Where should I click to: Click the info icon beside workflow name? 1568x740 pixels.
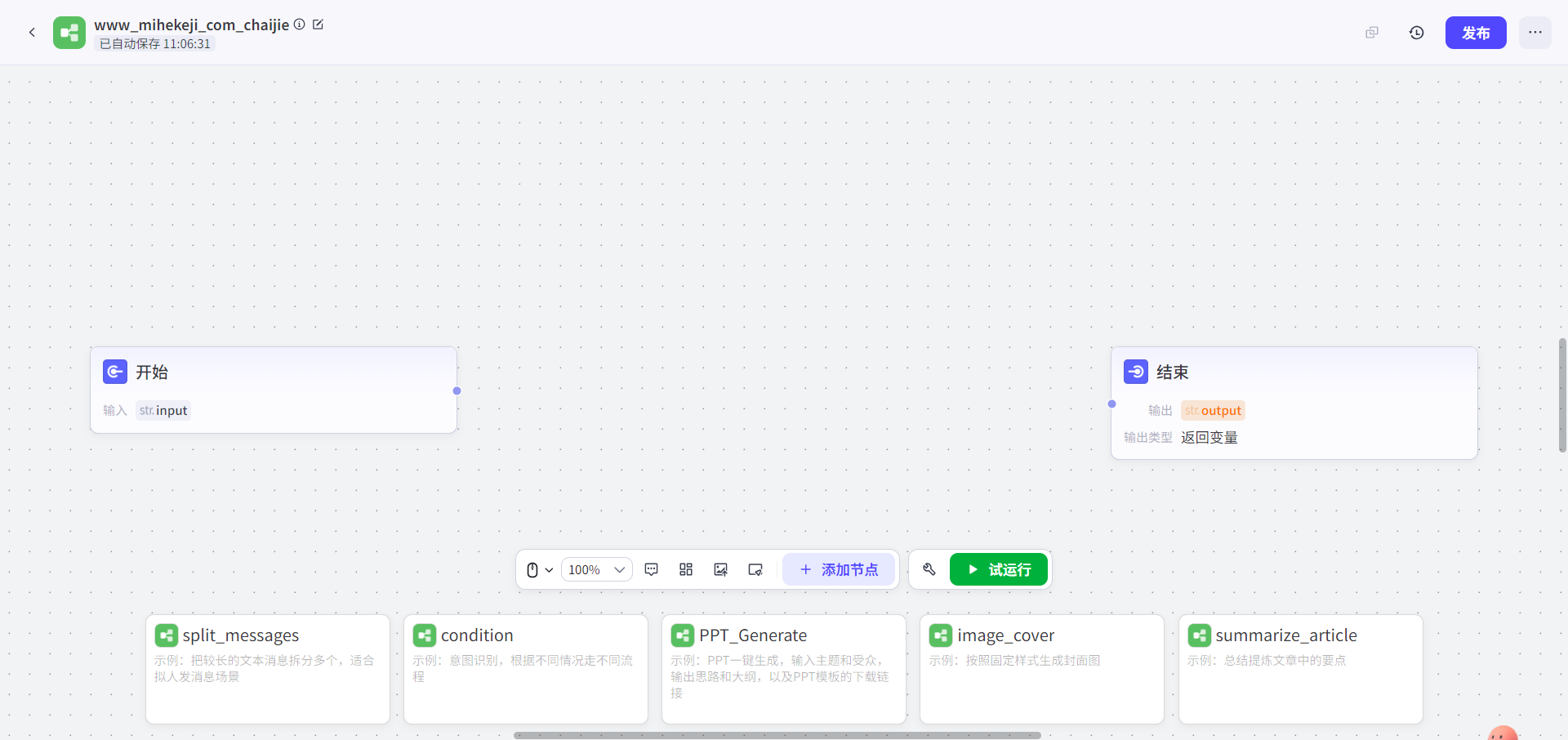coord(300,25)
